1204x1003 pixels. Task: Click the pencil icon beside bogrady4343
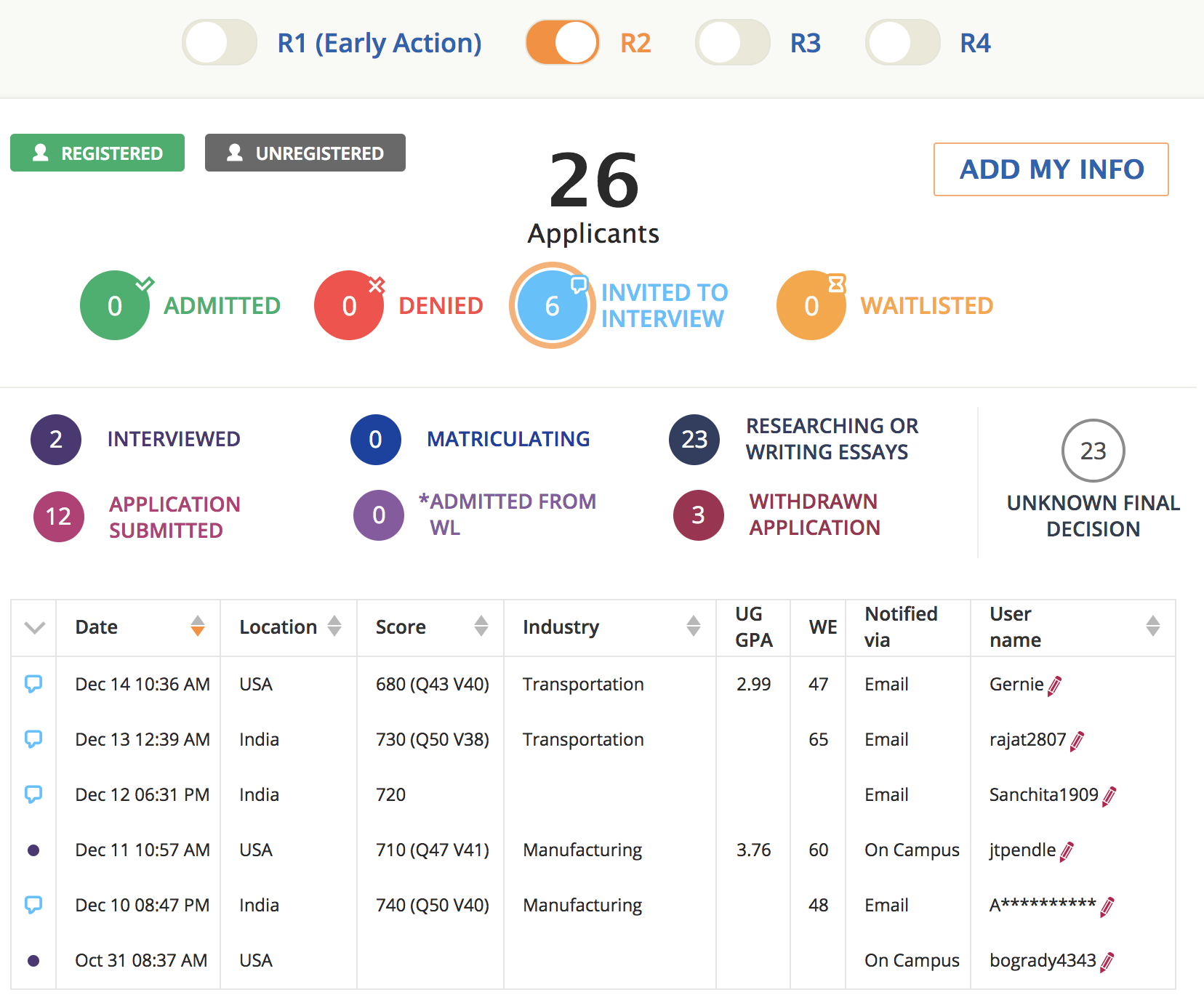pos(1107,962)
